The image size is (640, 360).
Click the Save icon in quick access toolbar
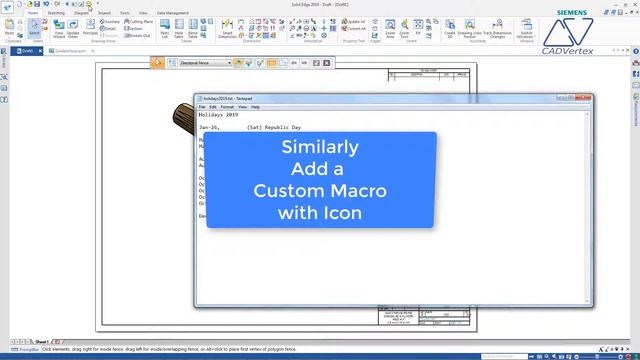(37, 4)
